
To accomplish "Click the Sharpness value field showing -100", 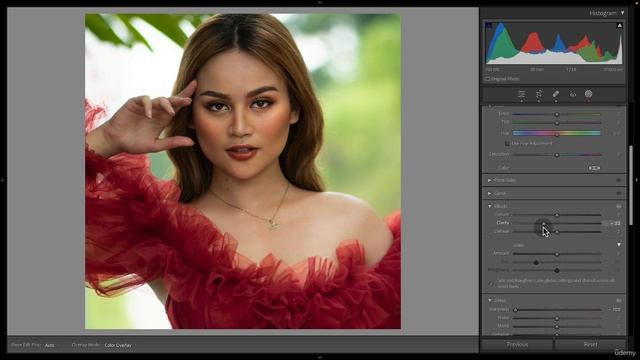I will [615, 310].
